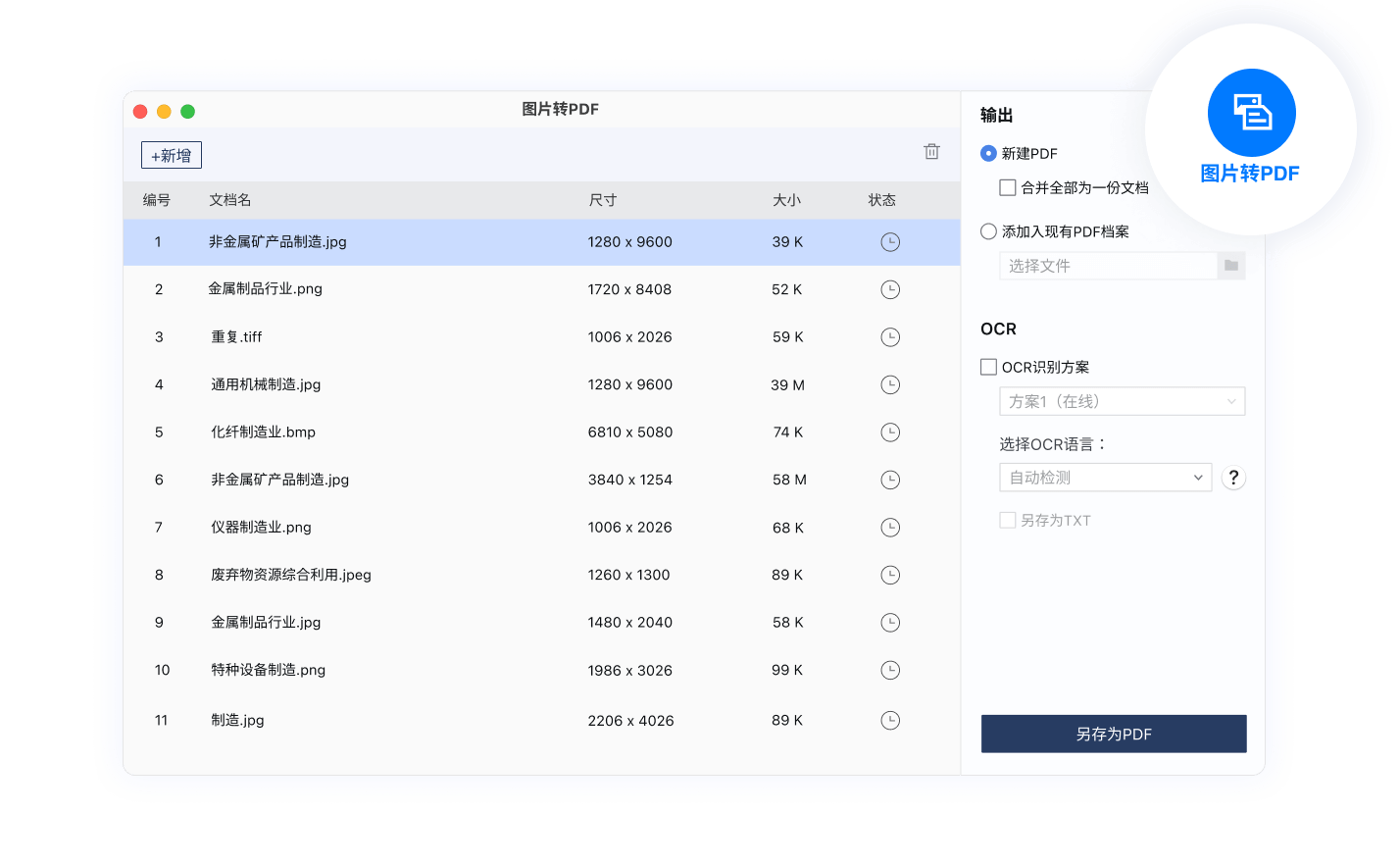
Task: Click the 选择文件 input field
Action: click(1108, 266)
